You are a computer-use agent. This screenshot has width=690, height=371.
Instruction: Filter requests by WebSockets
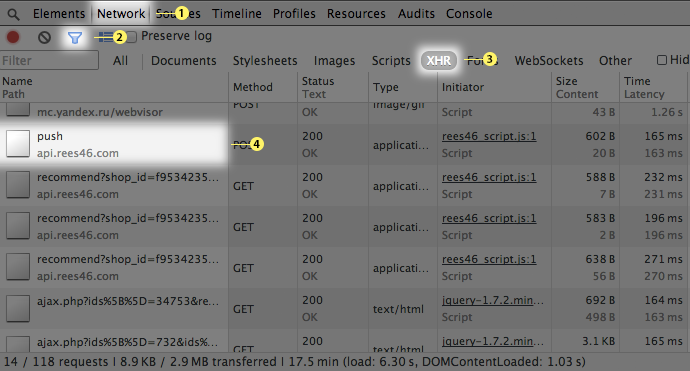pyautogui.click(x=549, y=60)
